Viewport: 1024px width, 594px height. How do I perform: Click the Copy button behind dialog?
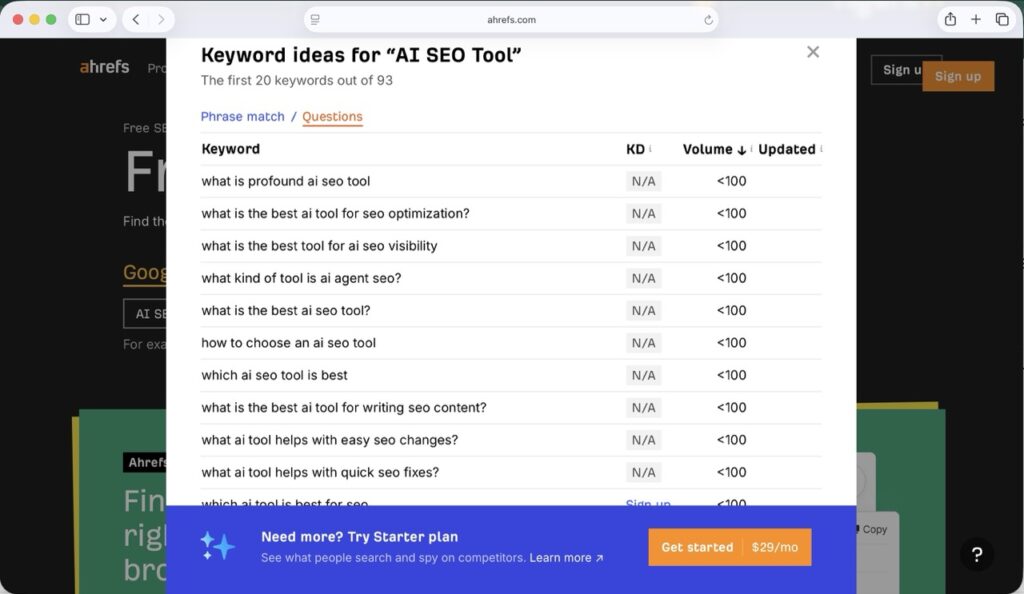point(874,529)
